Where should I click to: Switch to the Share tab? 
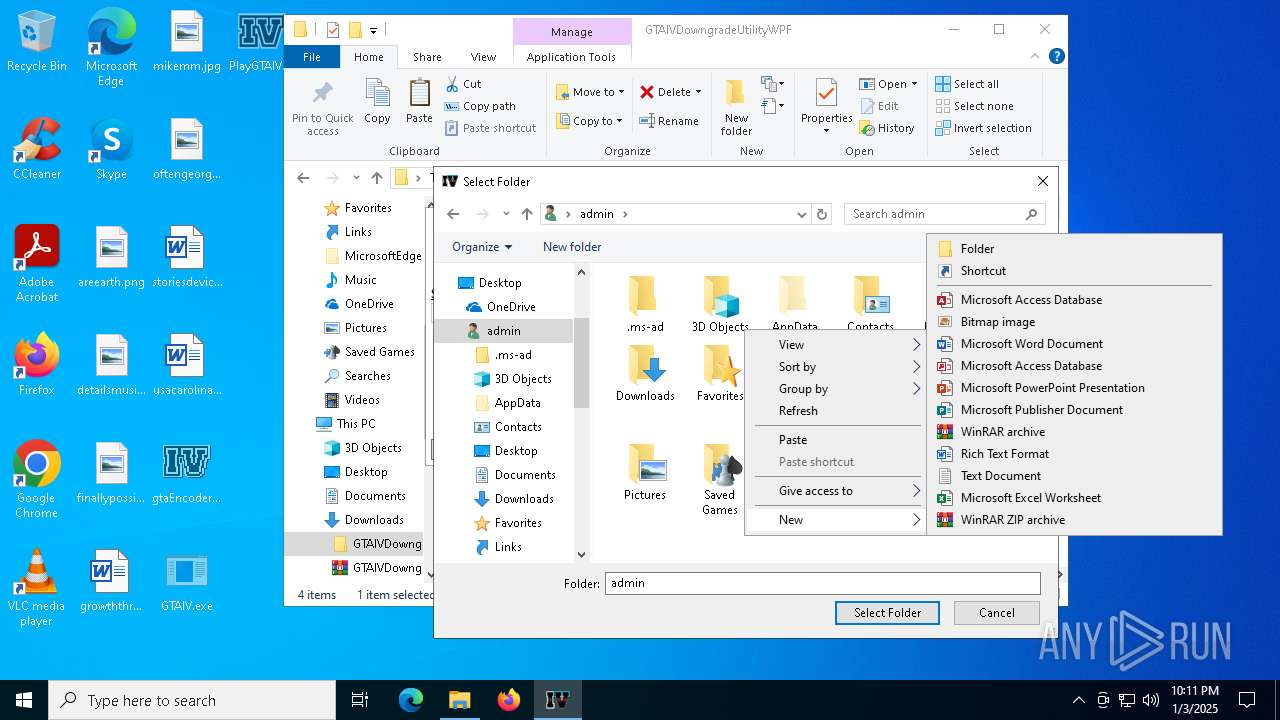(x=427, y=57)
